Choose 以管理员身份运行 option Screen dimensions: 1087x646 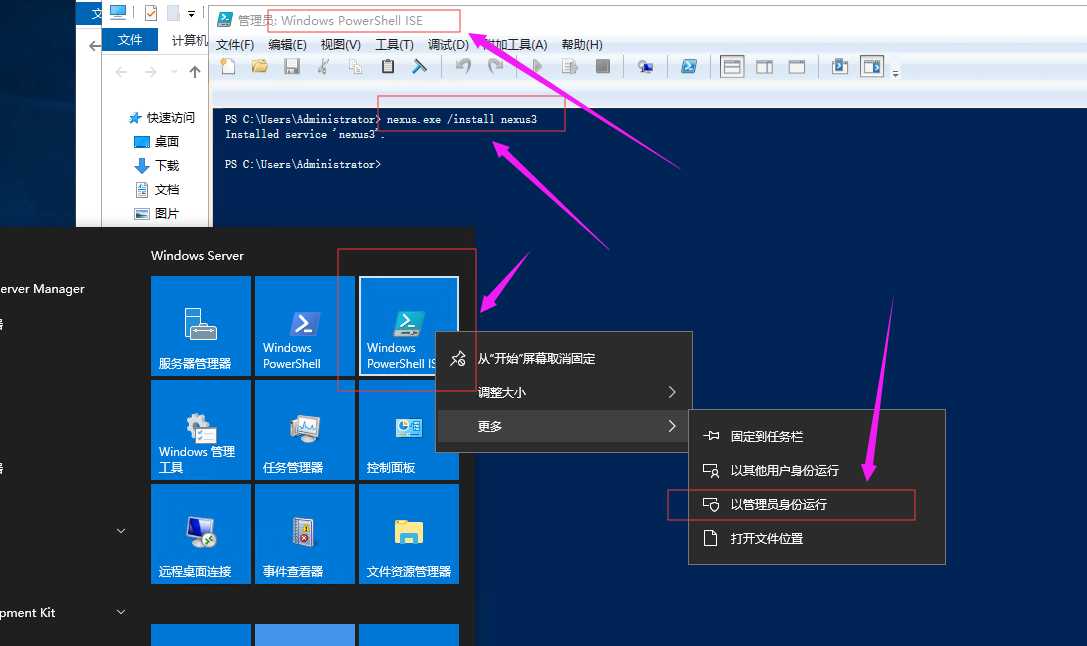[x=817, y=505]
